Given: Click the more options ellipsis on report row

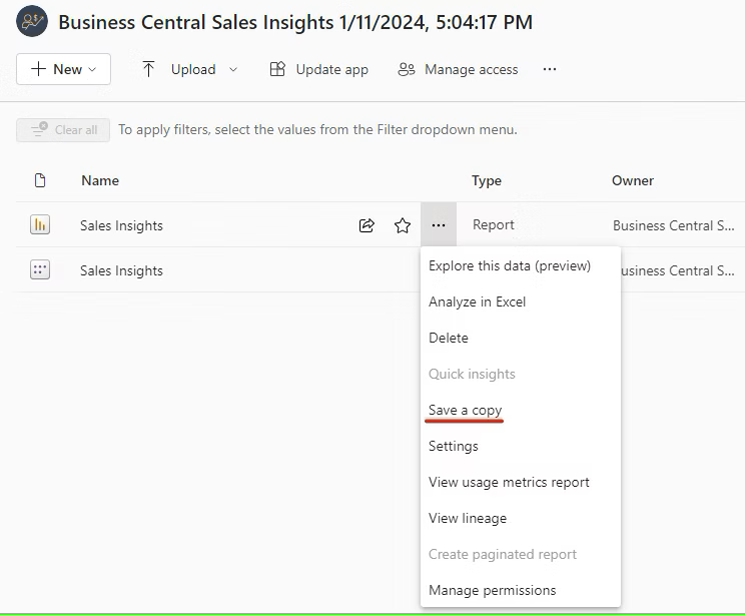Looking at the screenshot, I should (438, 226).
